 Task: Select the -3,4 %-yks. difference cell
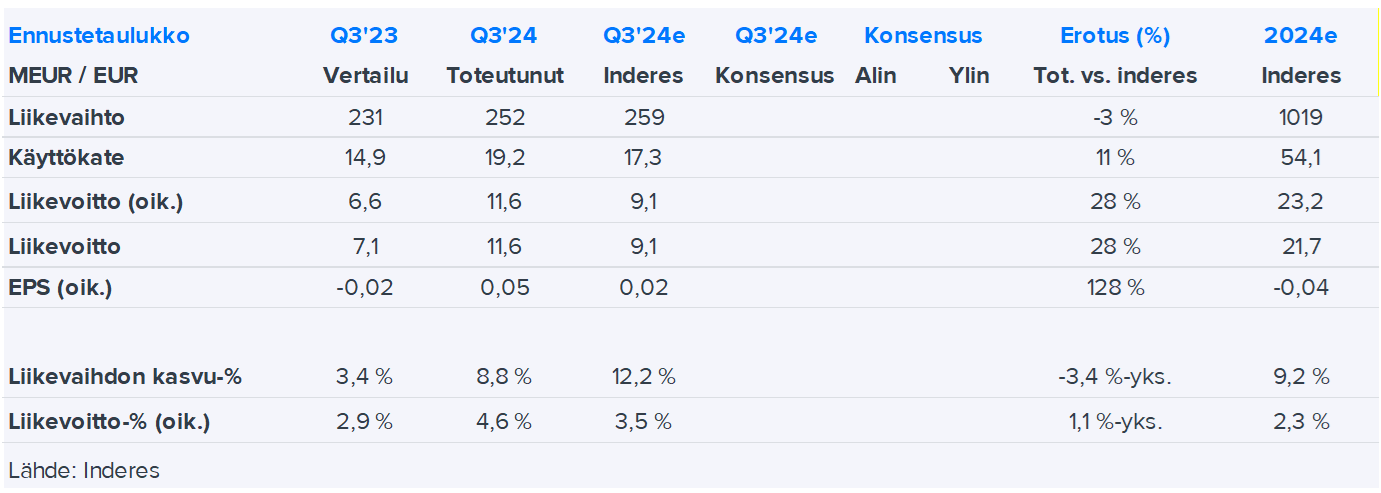1115,377
